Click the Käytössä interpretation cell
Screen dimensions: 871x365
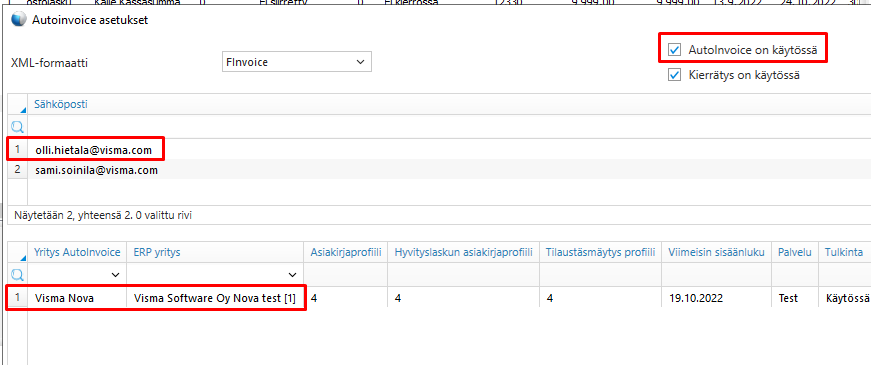coord(844,298)
